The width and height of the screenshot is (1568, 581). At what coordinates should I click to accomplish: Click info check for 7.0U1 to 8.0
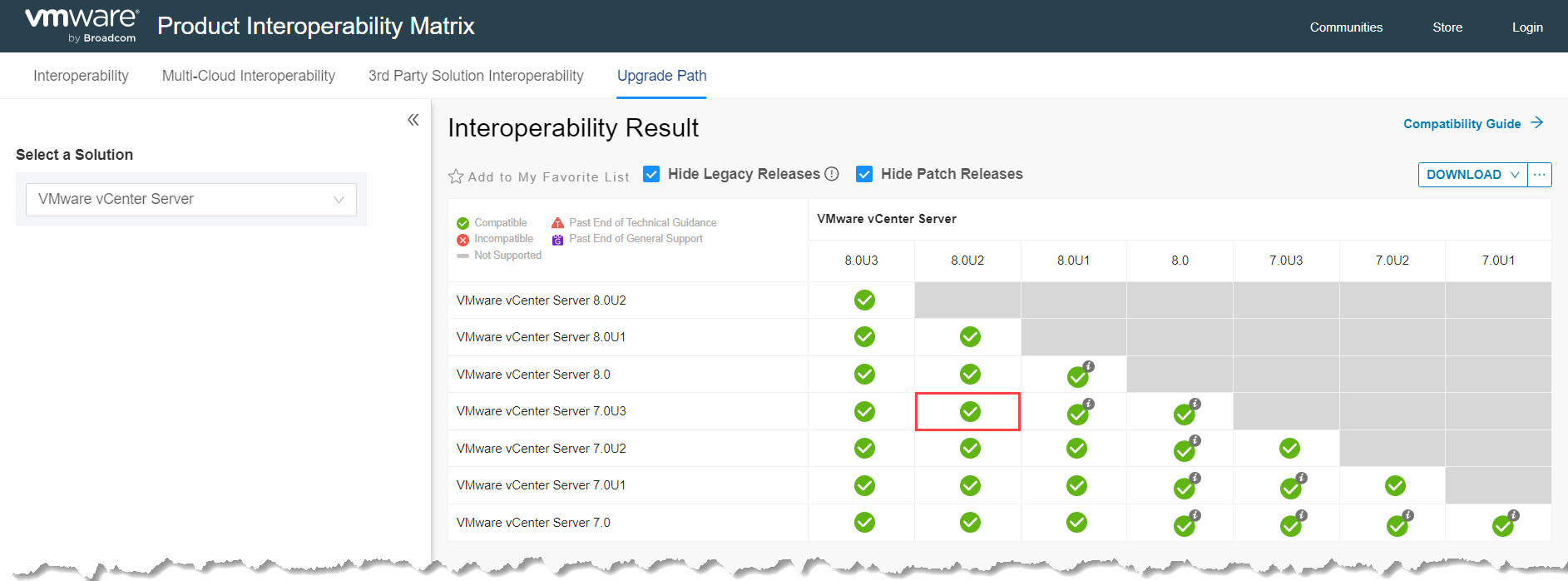pos(1185,486)
